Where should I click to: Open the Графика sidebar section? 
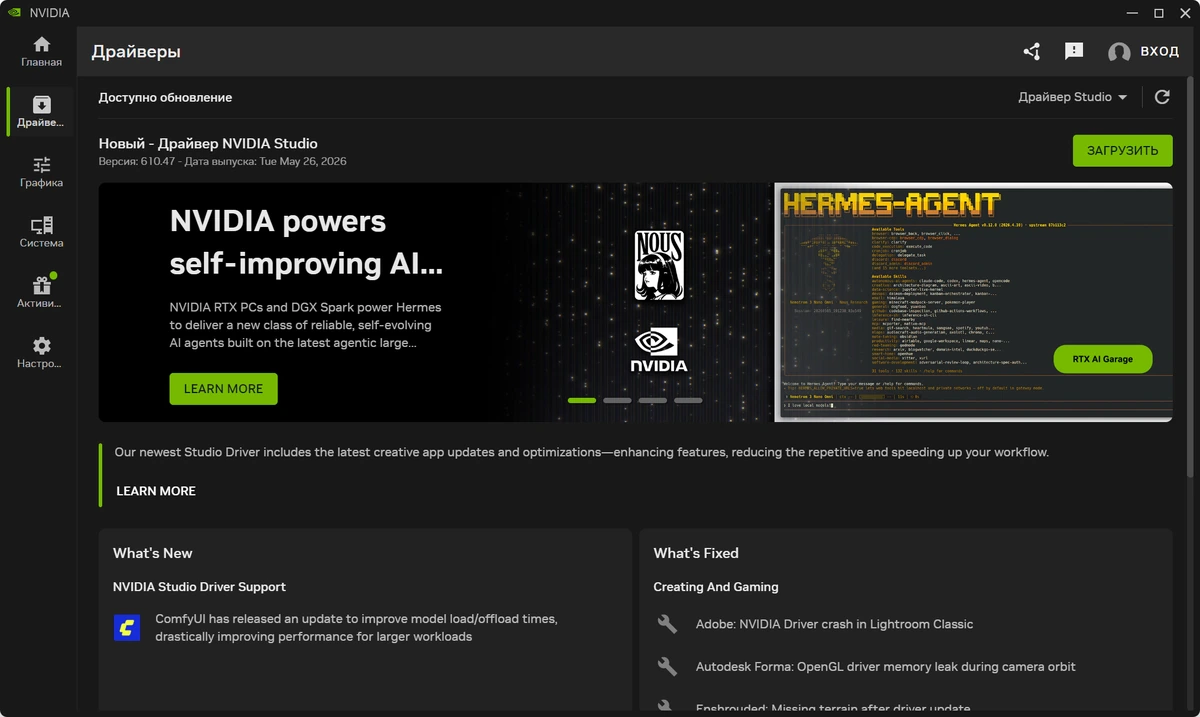[x=41, y=172]
